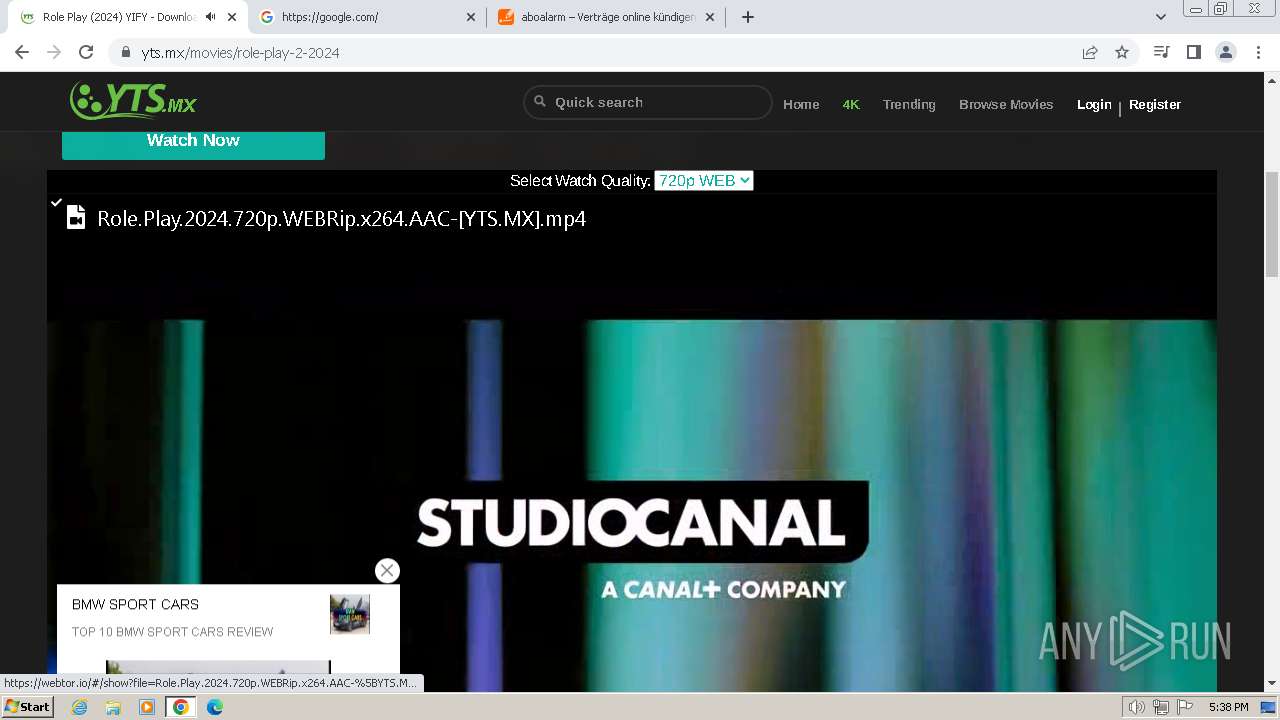Open Microsoft Edge from taskbar
Screen dimensions: 1280x720
coord(214,707)
